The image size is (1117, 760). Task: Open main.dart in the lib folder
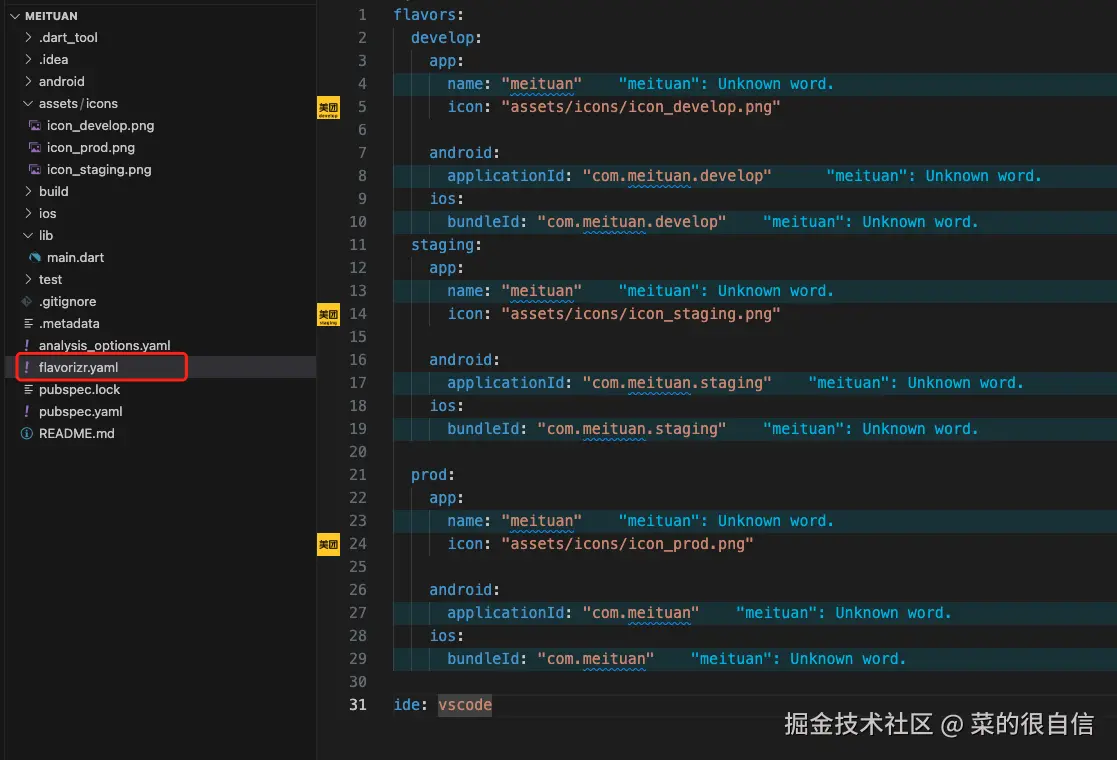coord(76,257)
